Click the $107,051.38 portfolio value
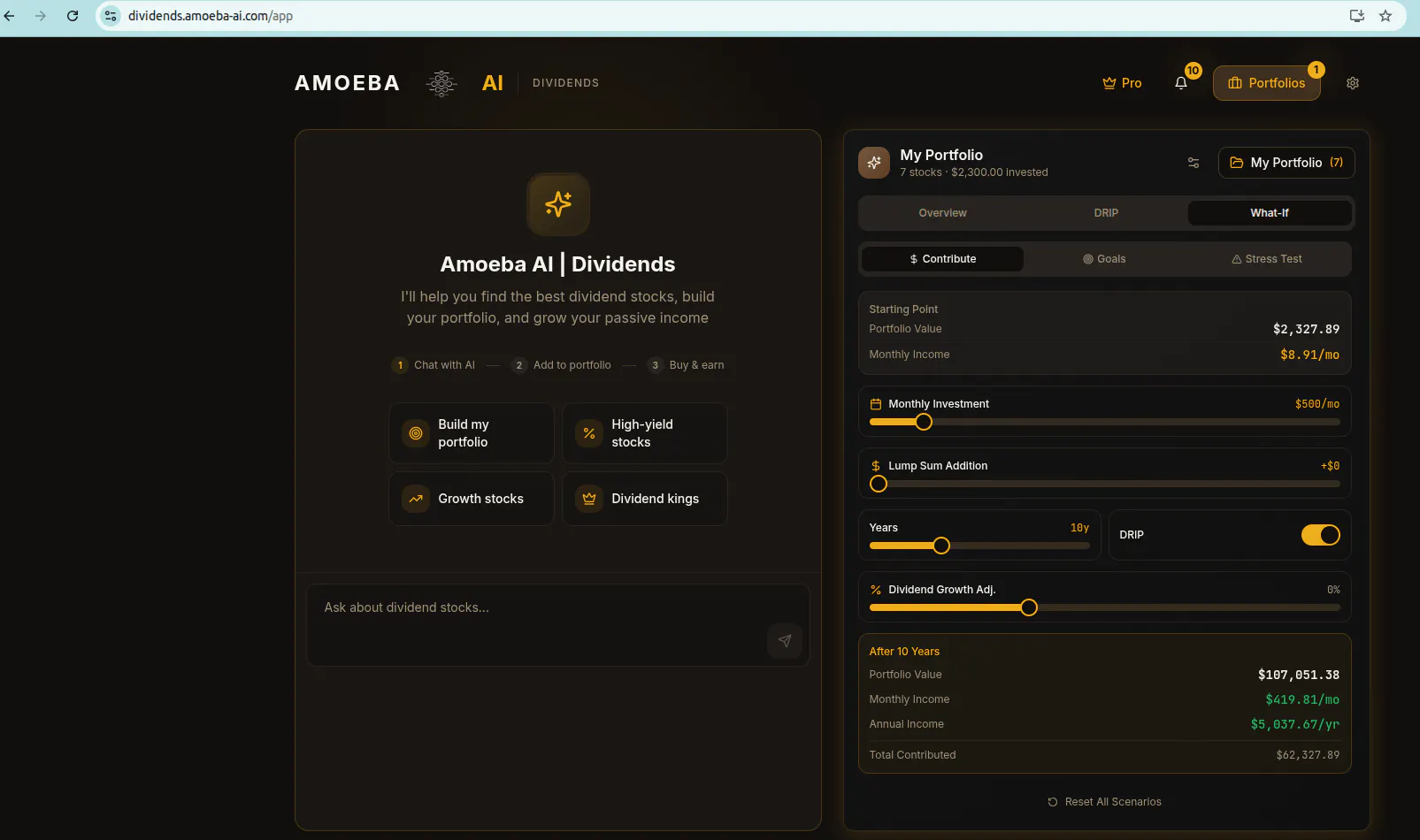The width and height of the screenshot is (1420, 840). tap(1299, 675)
